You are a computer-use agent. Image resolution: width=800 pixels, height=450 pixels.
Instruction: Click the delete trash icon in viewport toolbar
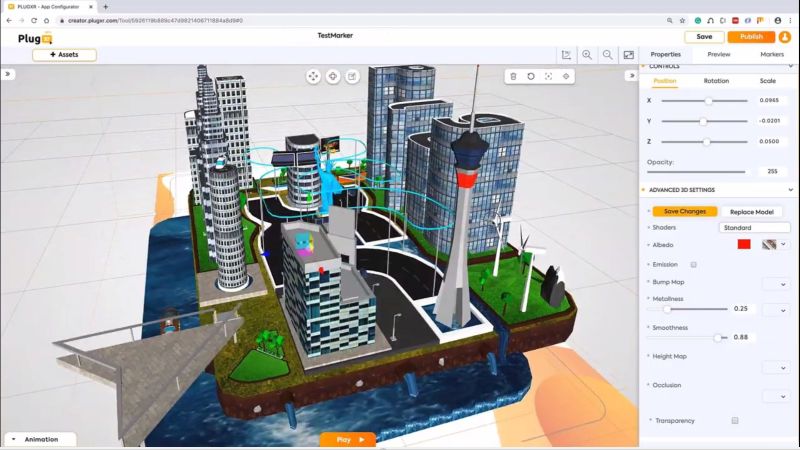click(513, 76)
